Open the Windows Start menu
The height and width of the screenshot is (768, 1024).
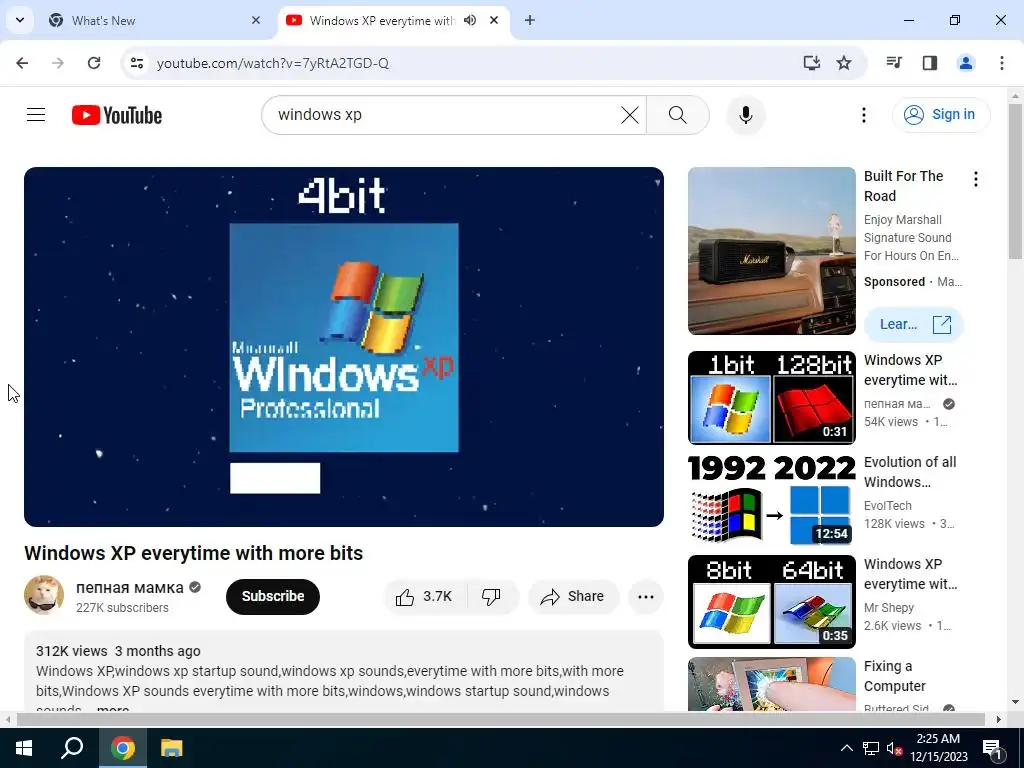24,748
